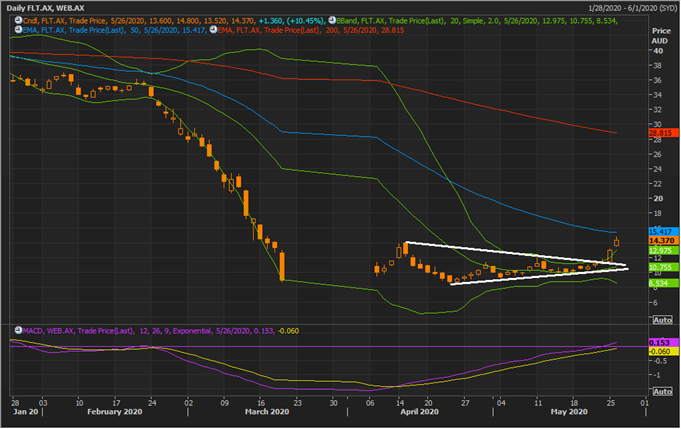Click the lower white triangle trendline
The width and height of the screenshot is (681, 429).
pyautogui.click(x=539, y=277)
